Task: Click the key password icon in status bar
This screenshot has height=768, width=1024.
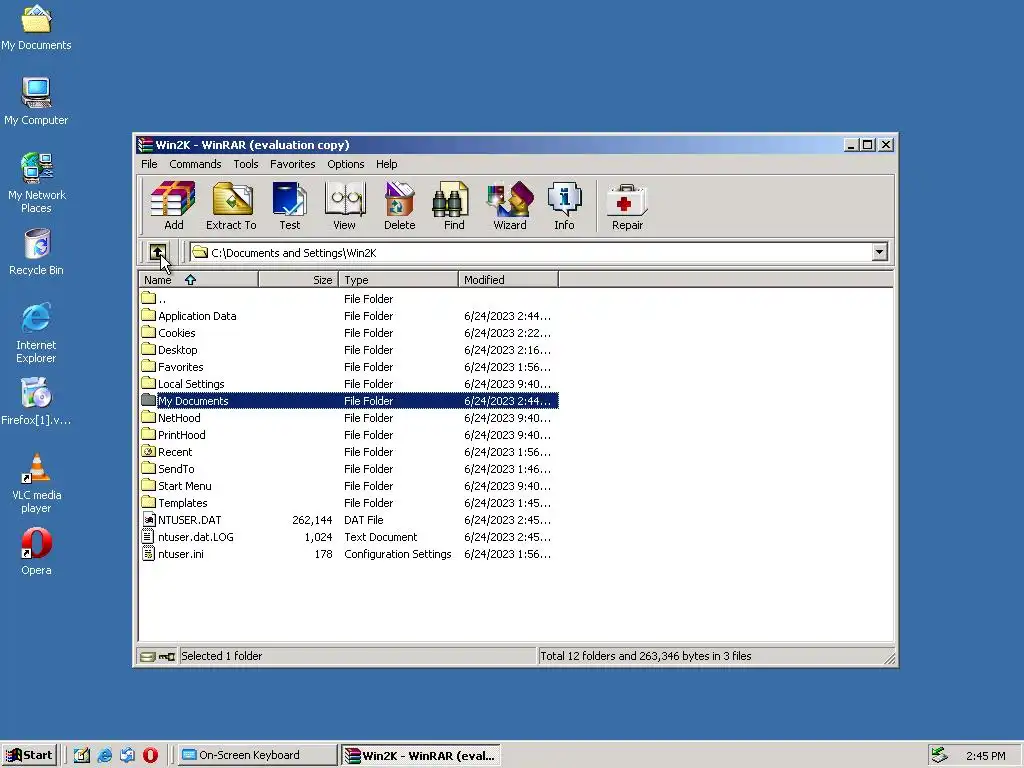Action: 167,656
